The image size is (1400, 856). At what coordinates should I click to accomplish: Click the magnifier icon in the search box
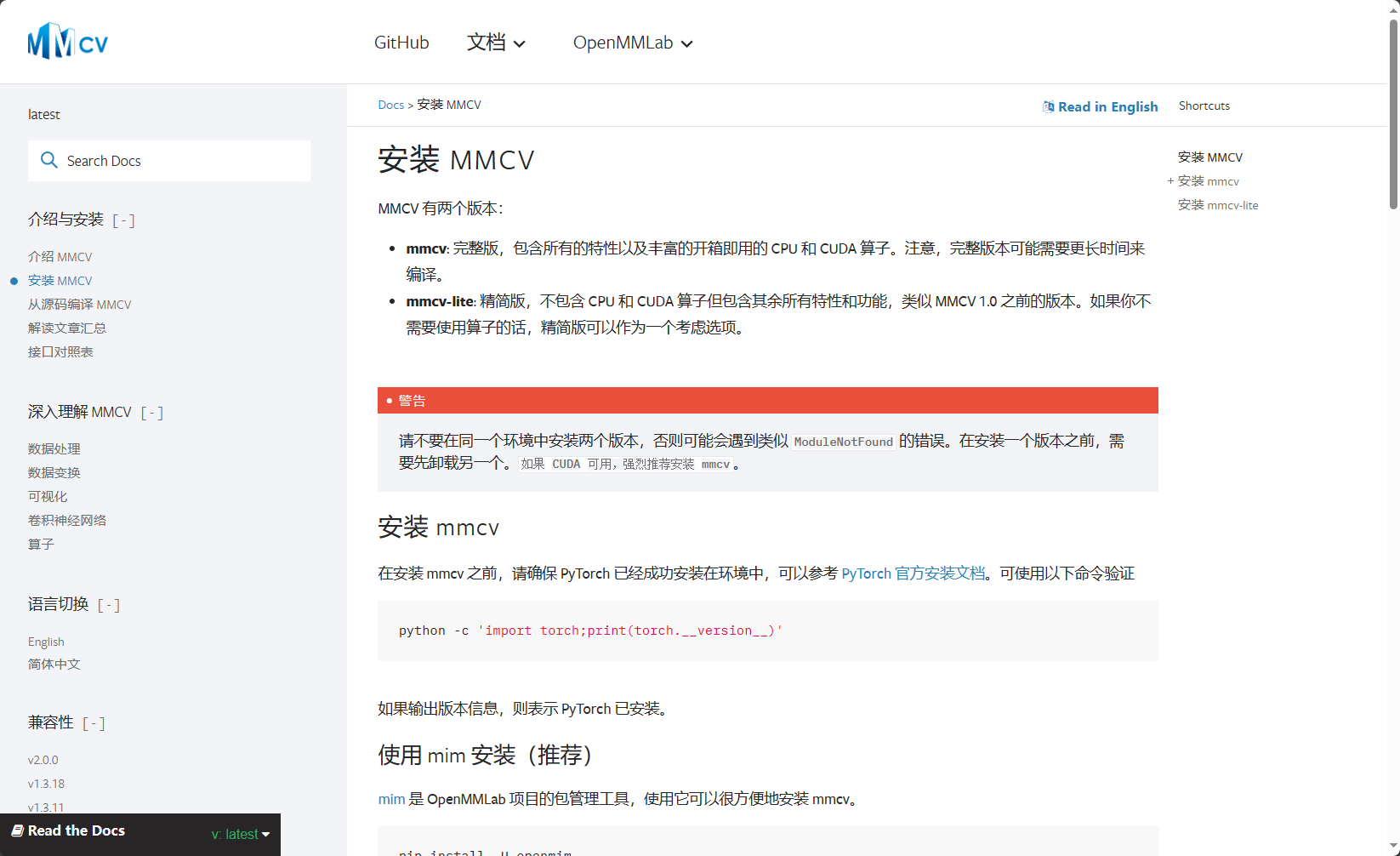pyautogui.click(x=49, y=160)
